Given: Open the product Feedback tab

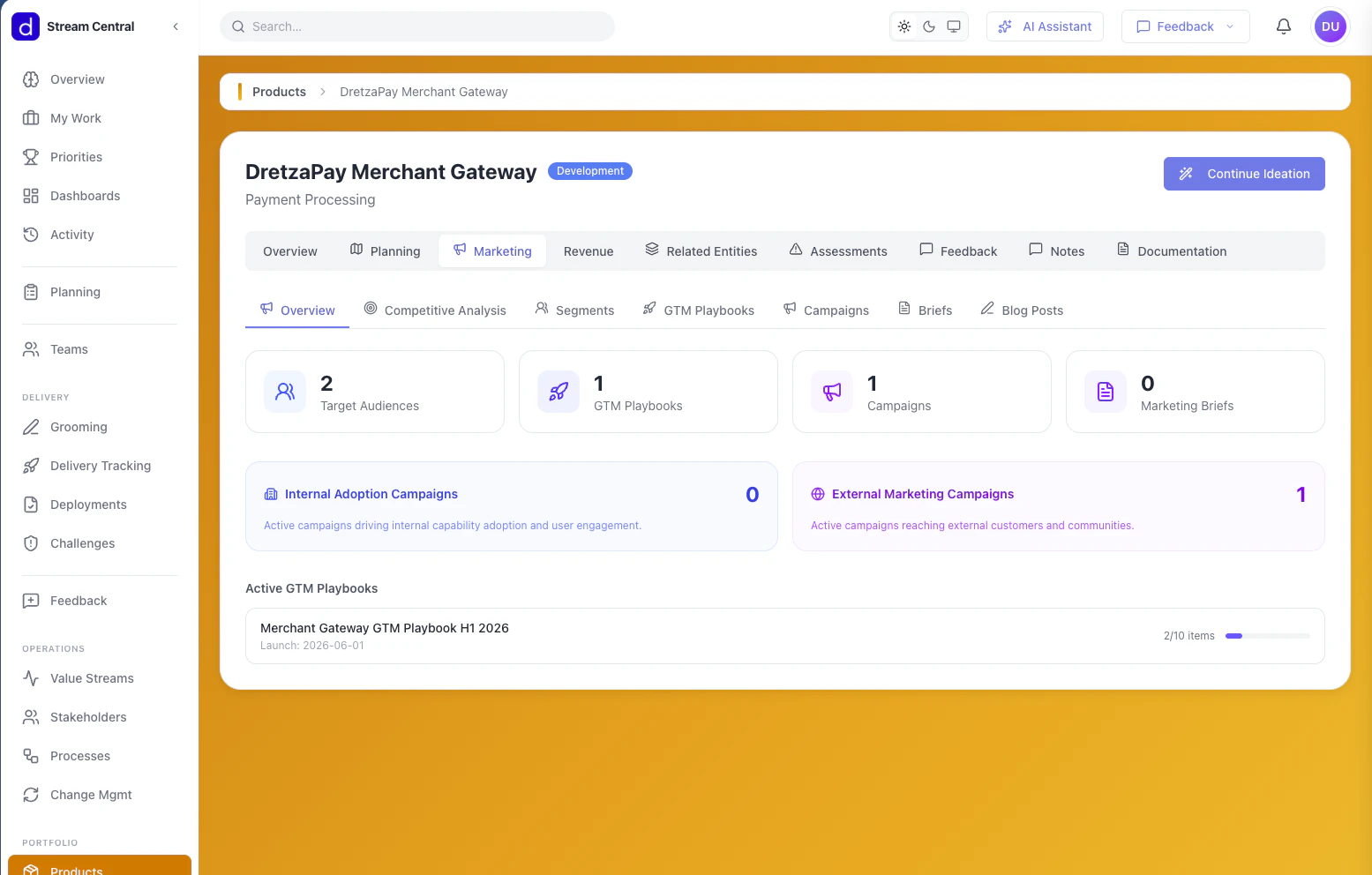Looking at the screenshot, I should [x=958, y=251].
